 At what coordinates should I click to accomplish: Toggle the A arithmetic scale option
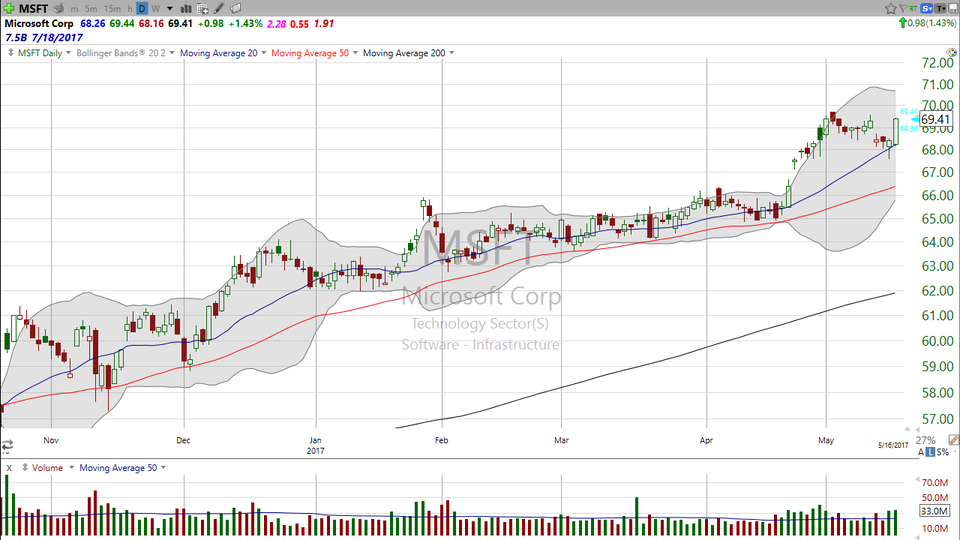point(921,452)
